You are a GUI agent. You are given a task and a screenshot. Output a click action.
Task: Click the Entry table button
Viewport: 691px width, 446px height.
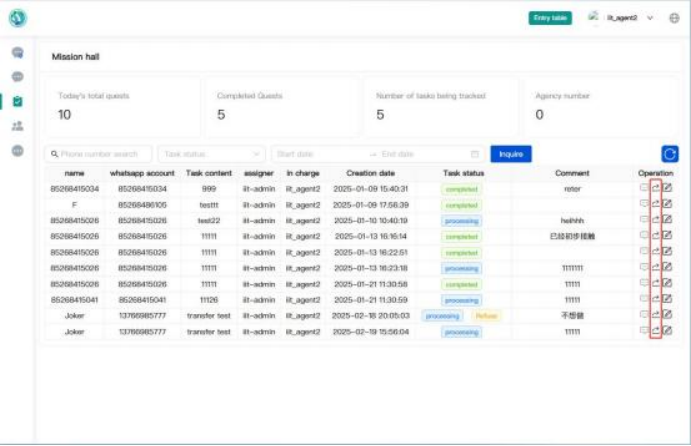(550, 18)
